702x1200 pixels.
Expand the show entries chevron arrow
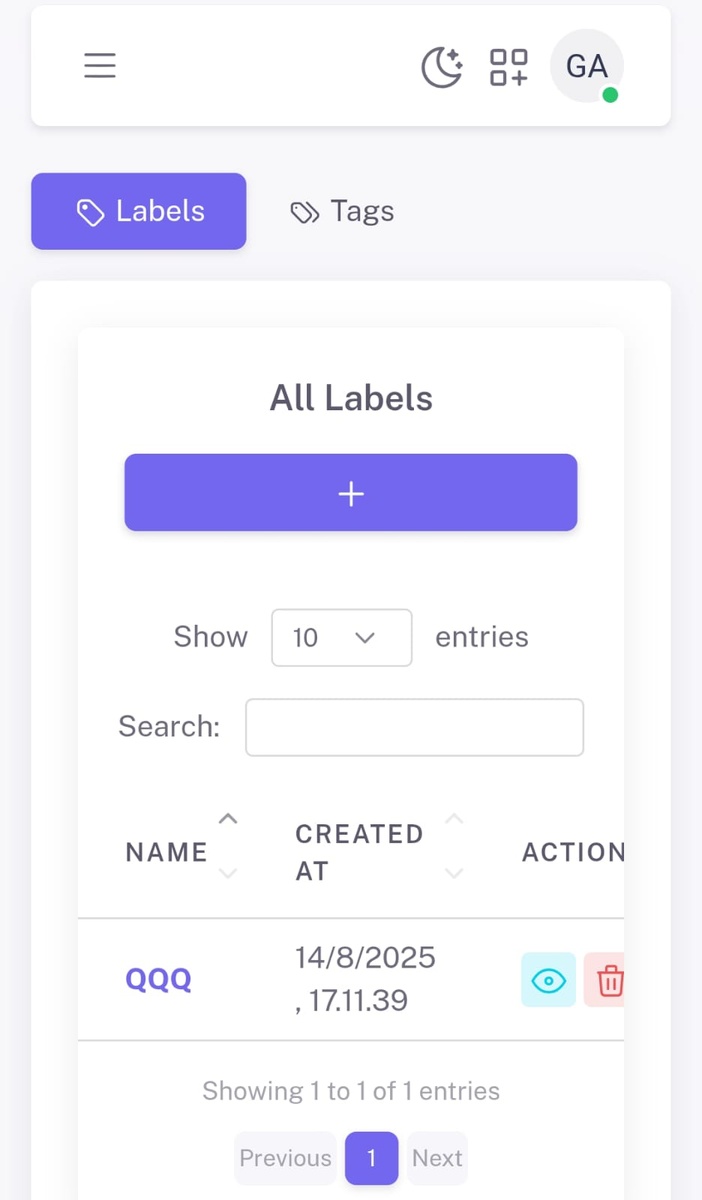tap(365, 638)
